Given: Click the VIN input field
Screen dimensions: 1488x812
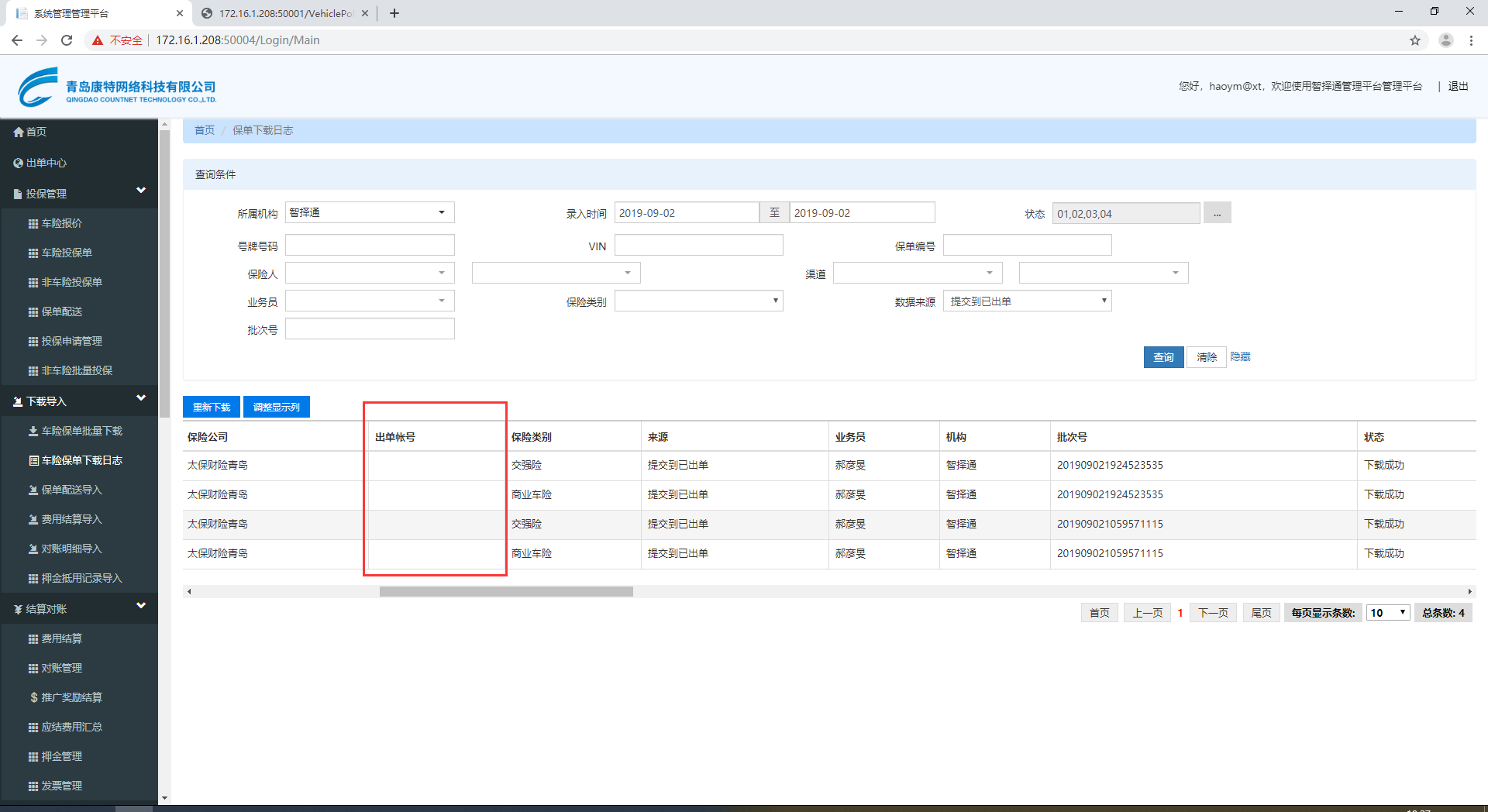Looking at the screenshot, I should pos(698,246).
